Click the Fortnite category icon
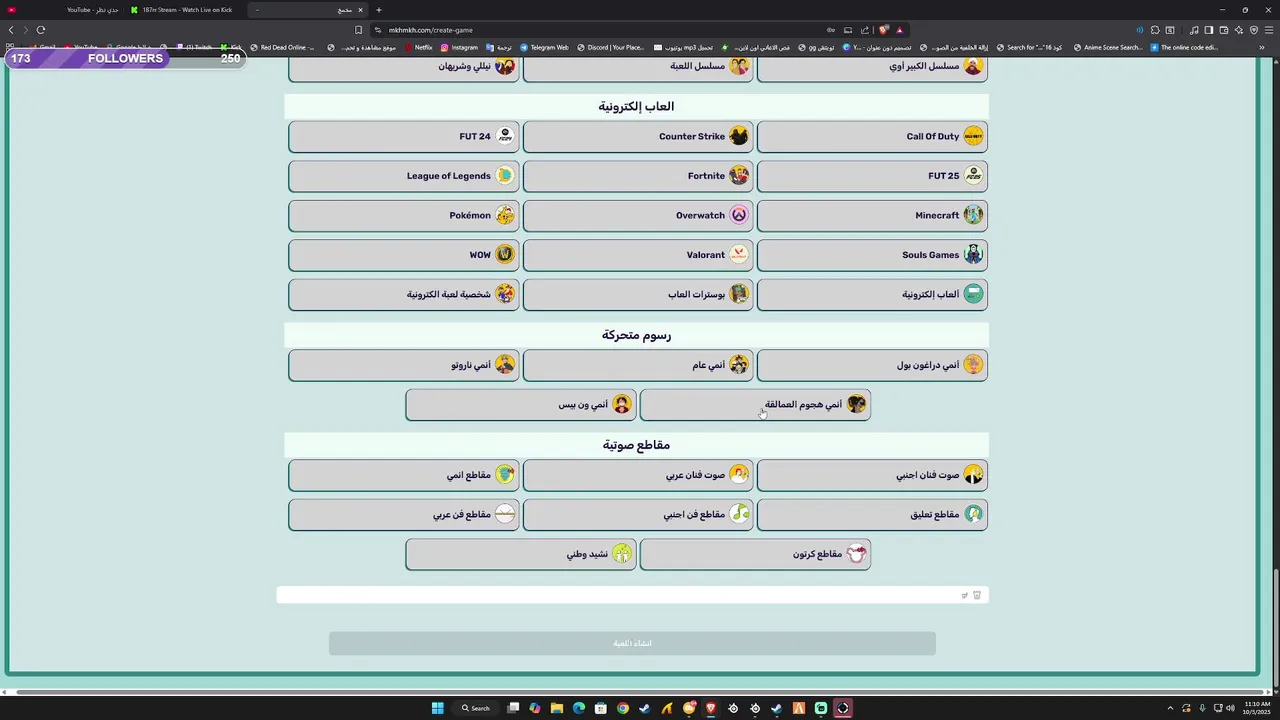Screen dimensions: 1280x720 (739, 176)
